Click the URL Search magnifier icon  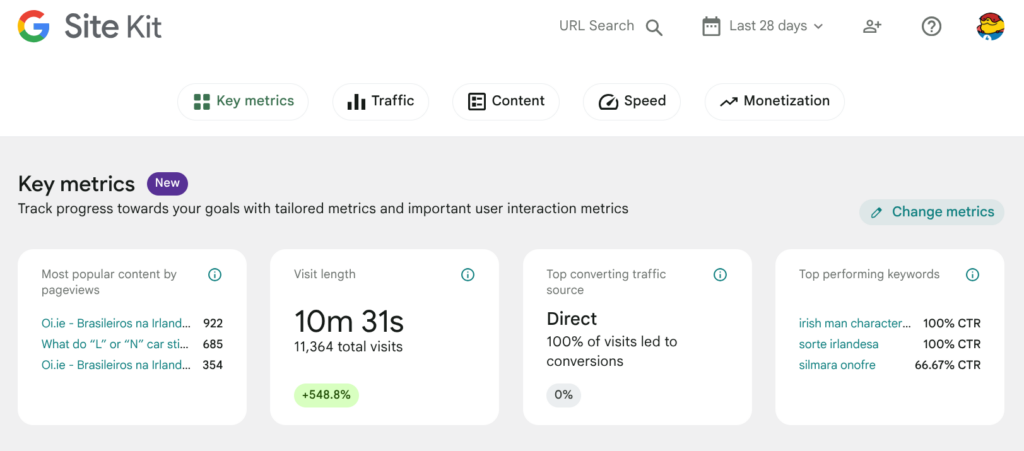coord(654,27)
